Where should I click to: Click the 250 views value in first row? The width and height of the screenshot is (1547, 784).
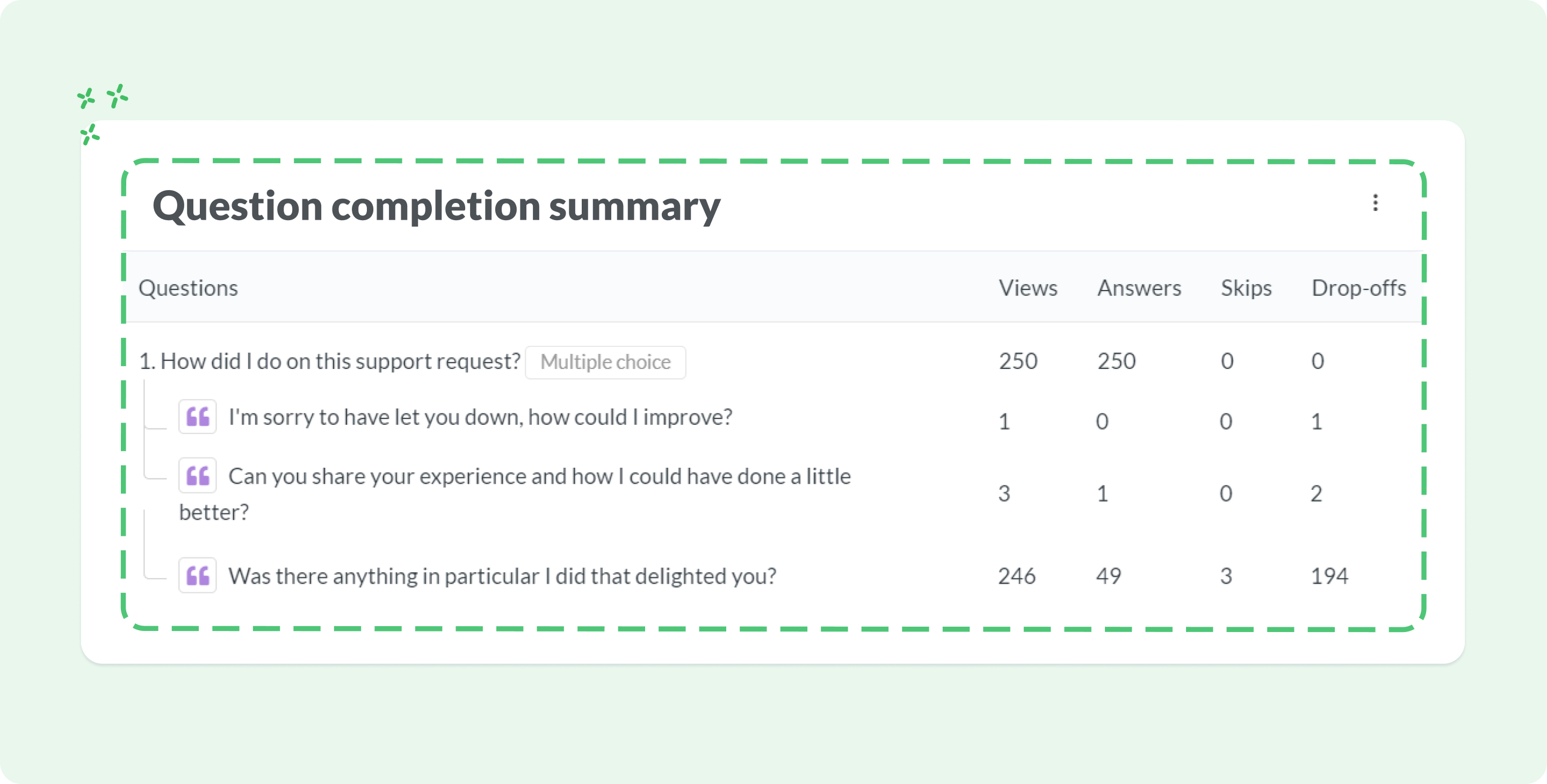1018,361
